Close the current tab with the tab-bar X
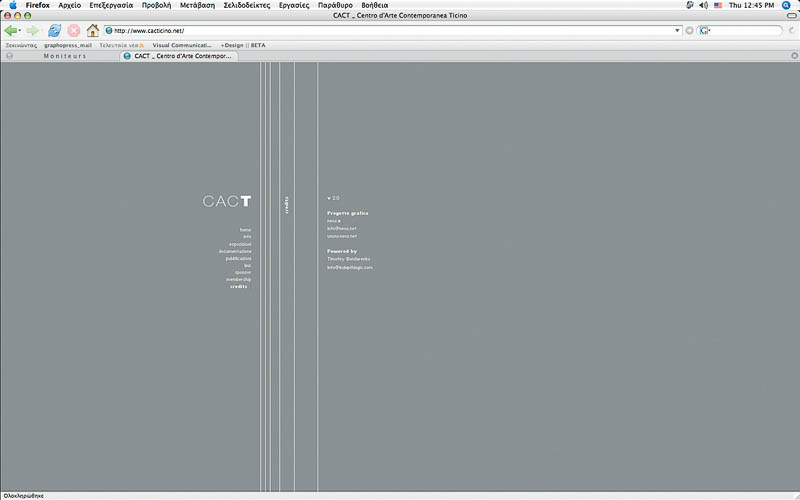 tap(794, 56)
